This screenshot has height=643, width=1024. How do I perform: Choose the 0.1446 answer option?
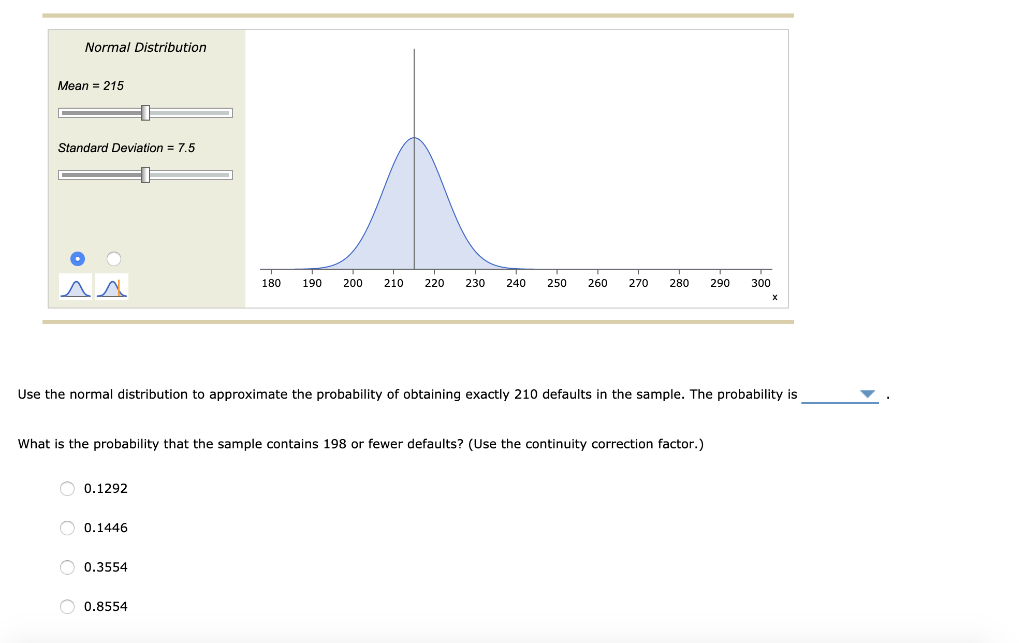[x=67, y=527]
